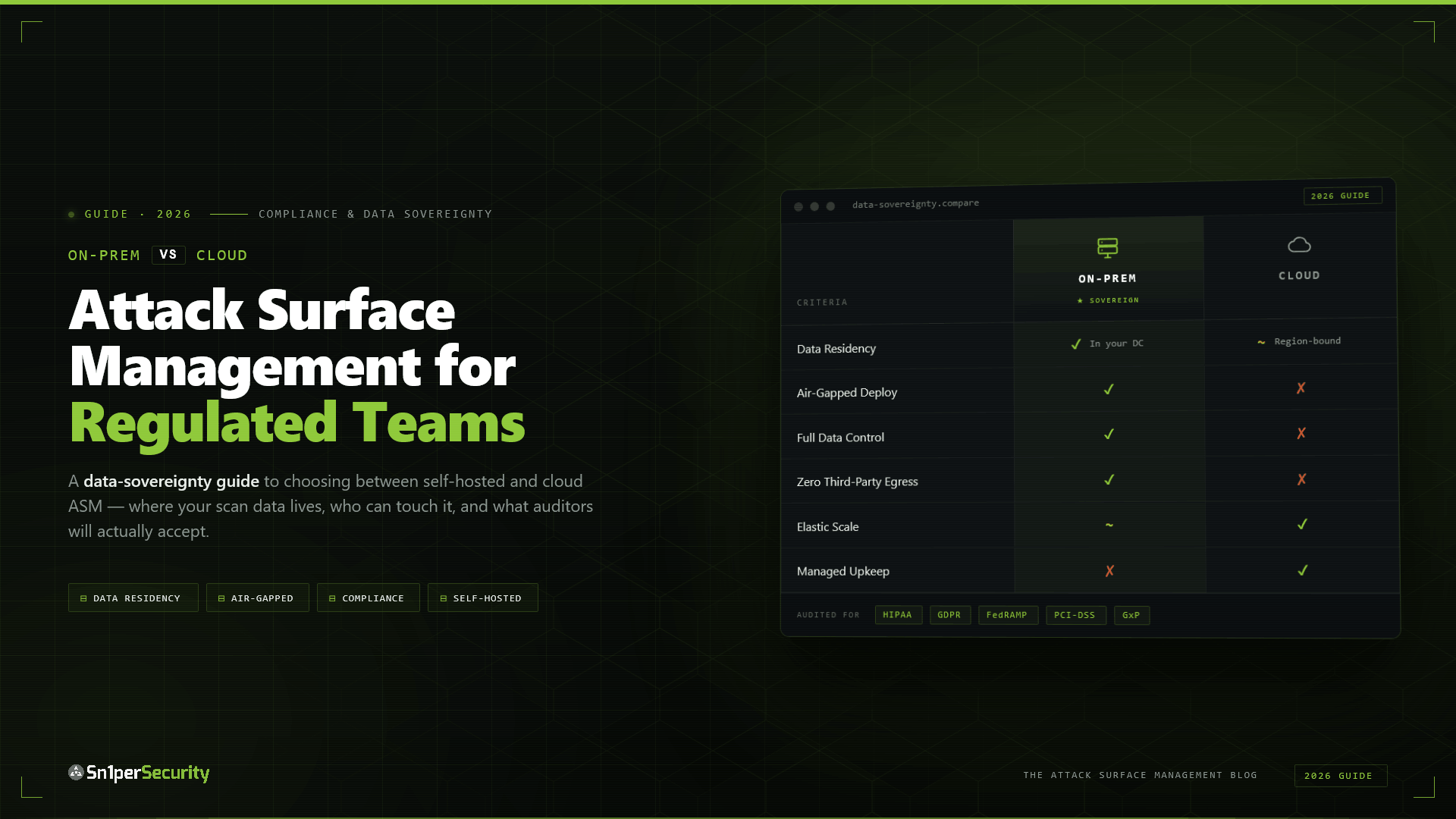Click the Elastic Scale On-Prem tilde mark
The image size is (1456, 819).
pyautogui.click(x=1109, y=525)
